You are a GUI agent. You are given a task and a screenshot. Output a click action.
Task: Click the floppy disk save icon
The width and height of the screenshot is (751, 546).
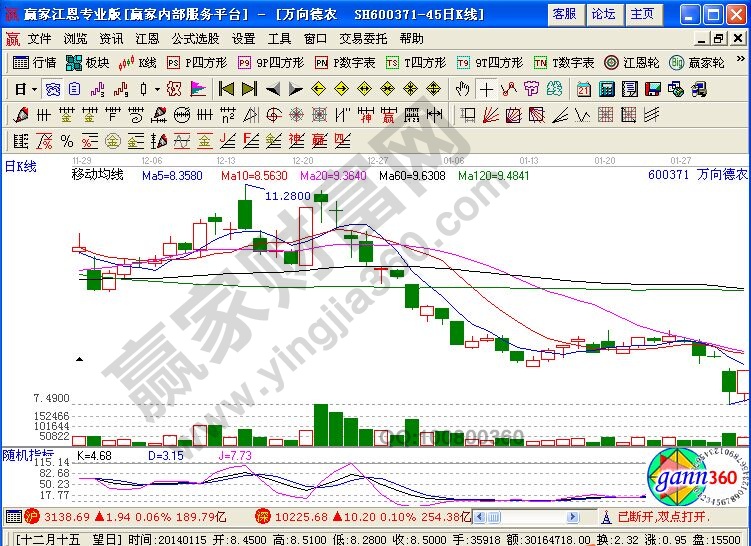pyautogui.click(x=653, y=88)
